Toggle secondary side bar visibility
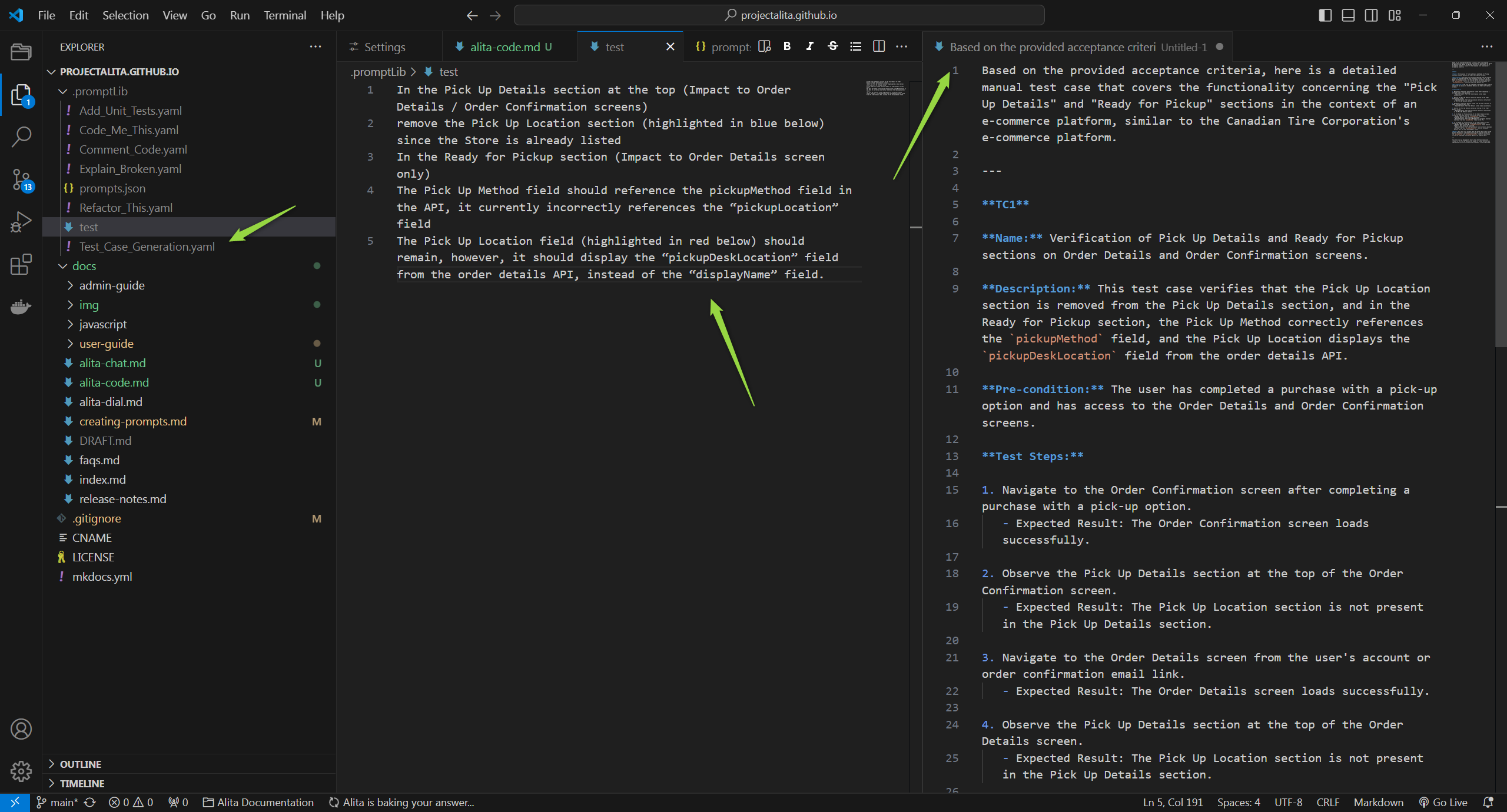1507x812 pixels. (x=1371, y=15)
